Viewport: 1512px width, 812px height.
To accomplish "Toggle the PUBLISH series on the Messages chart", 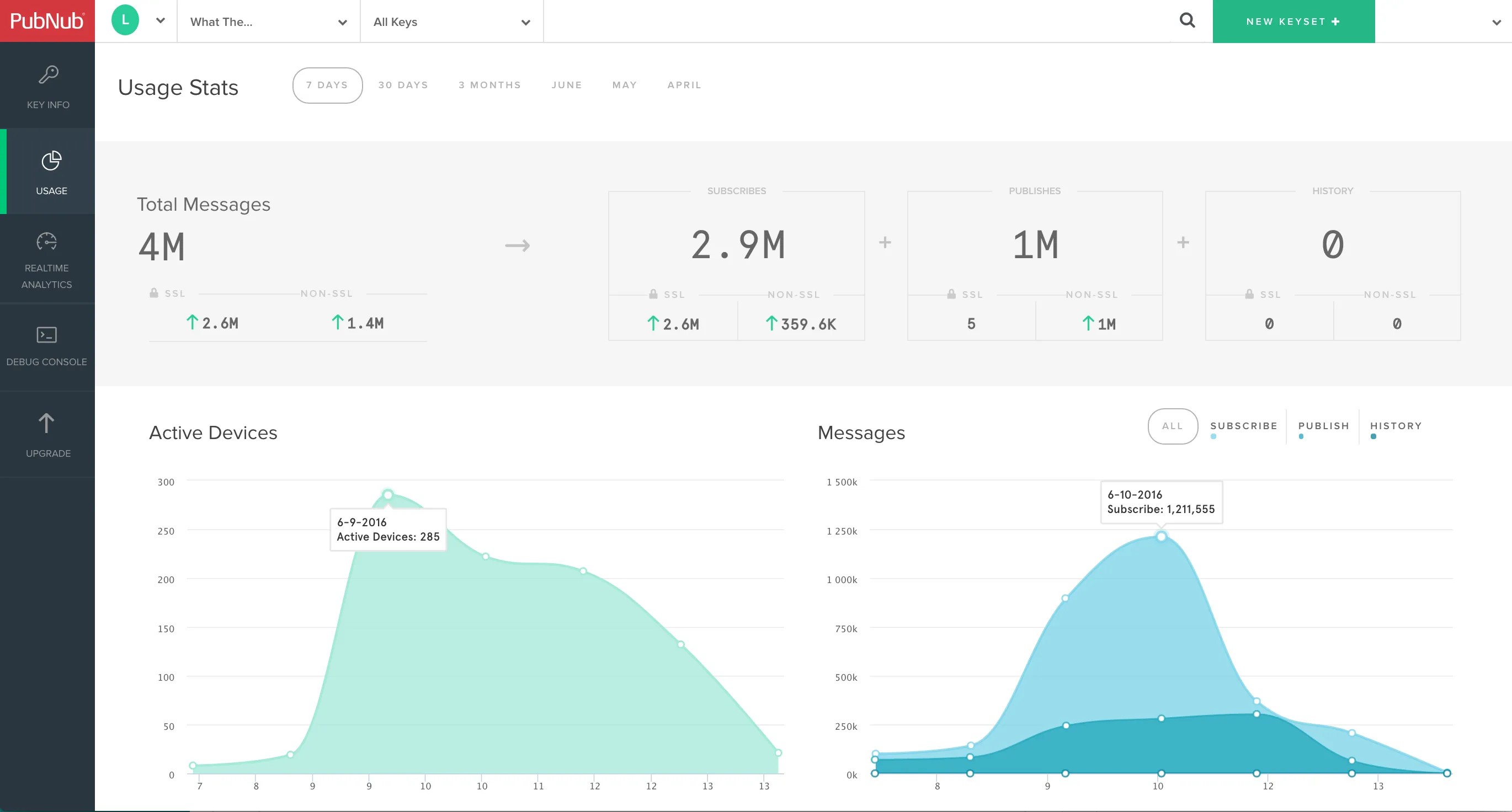I will 1323,426.
